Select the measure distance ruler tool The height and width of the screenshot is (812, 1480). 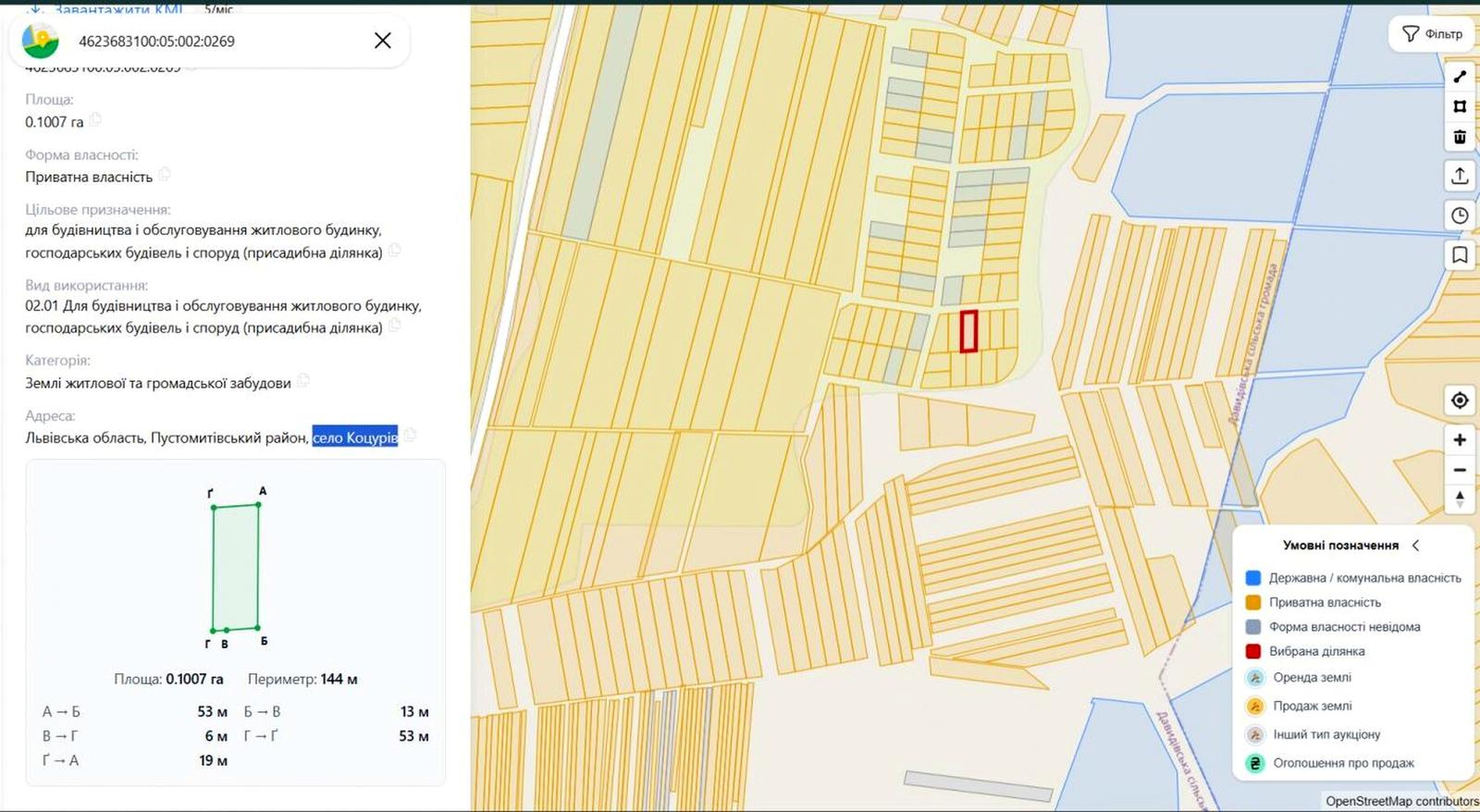click(x=1460, y=77)
